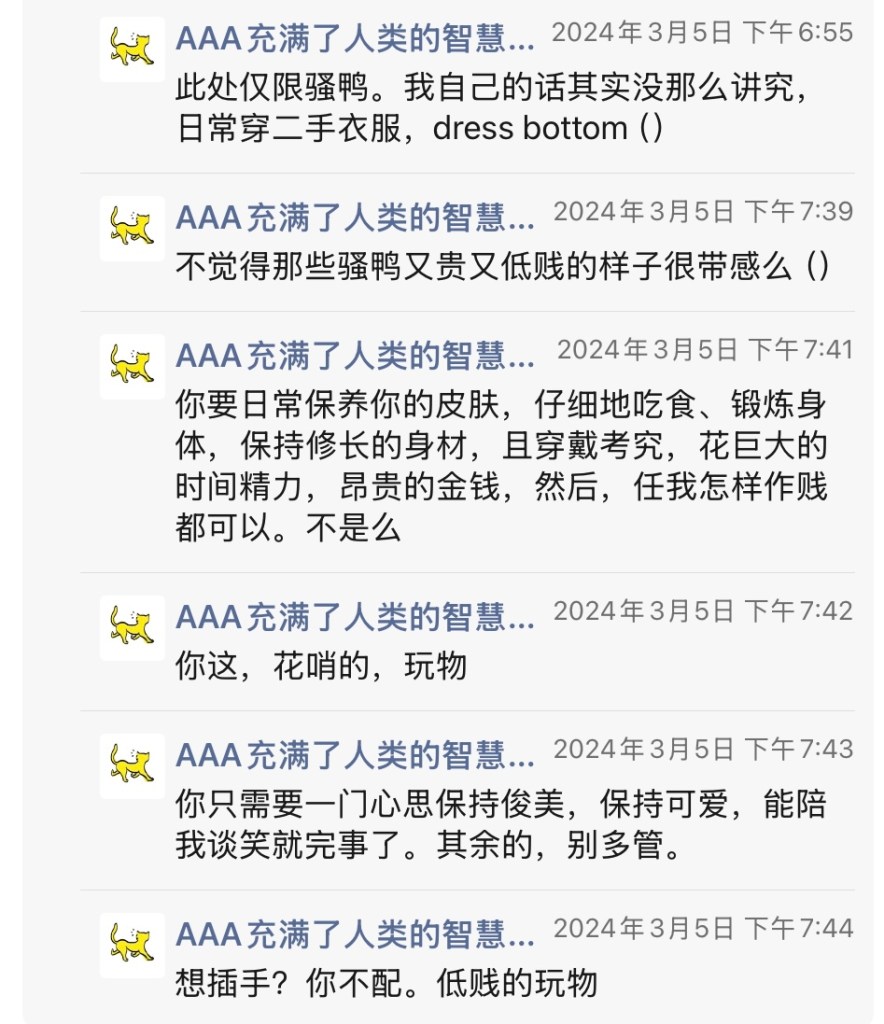Open sender name AAA充满了人类的智慧 on the 6:55 message
Viewport: 884px width, 1024px height.
[x=355, y=37]
